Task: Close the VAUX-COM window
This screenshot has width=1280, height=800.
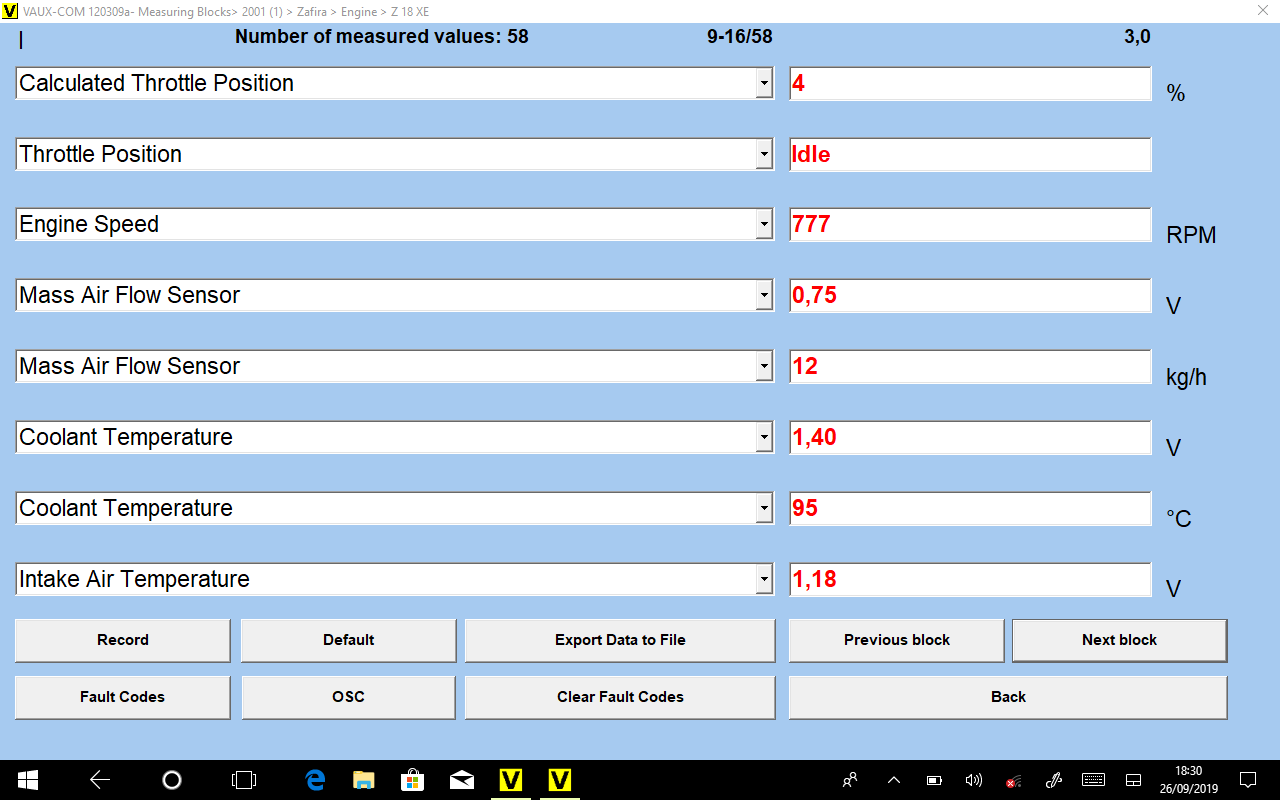Action: [x=1262, y=11]
